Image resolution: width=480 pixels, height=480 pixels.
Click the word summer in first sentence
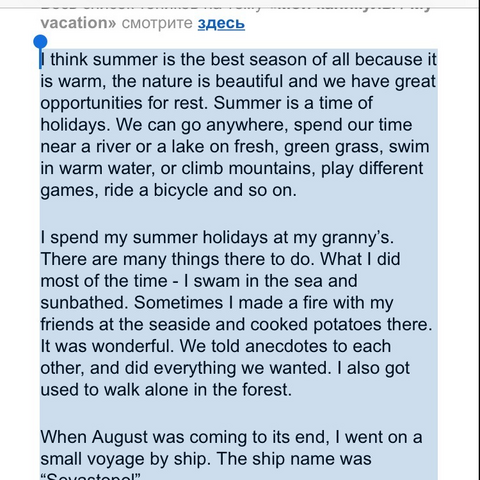pyautogui.click(x=125, y=60)
